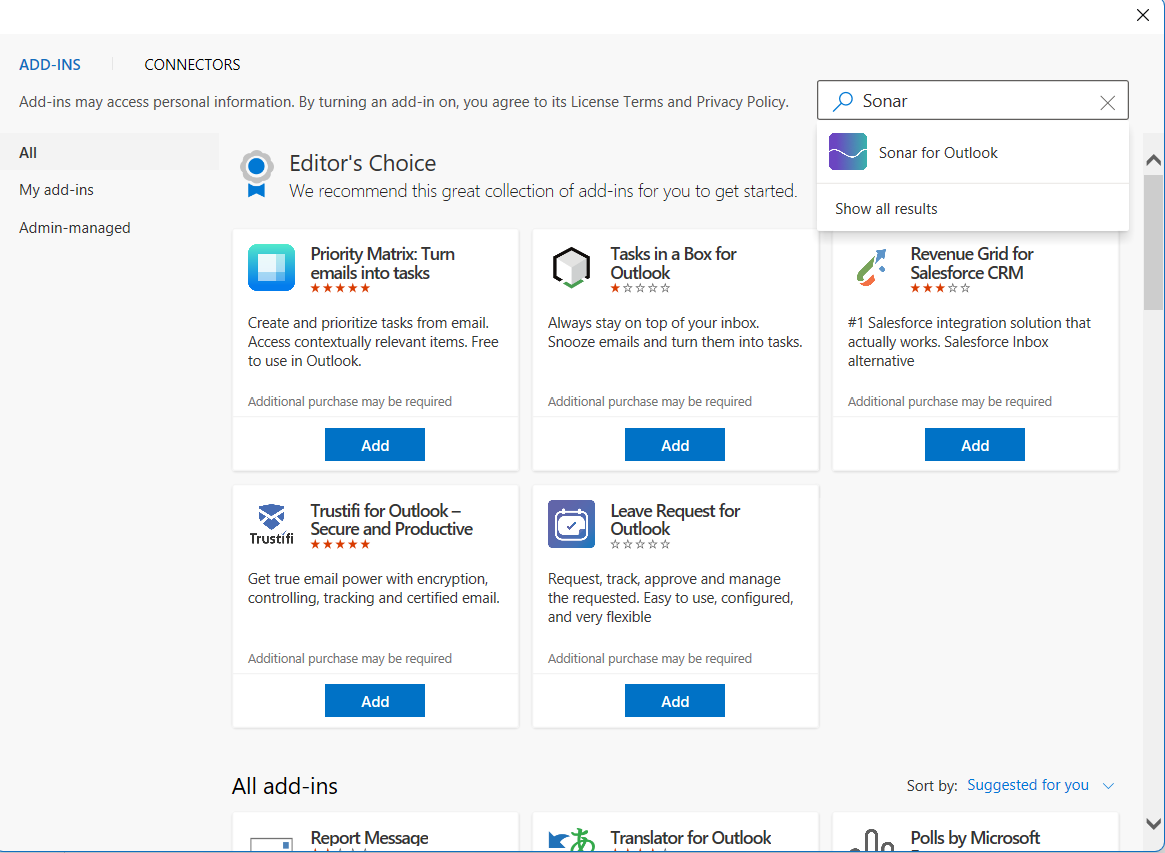The image size is (1165, 853).
Task: Click Show all results for Sonar
Action: 886,208
